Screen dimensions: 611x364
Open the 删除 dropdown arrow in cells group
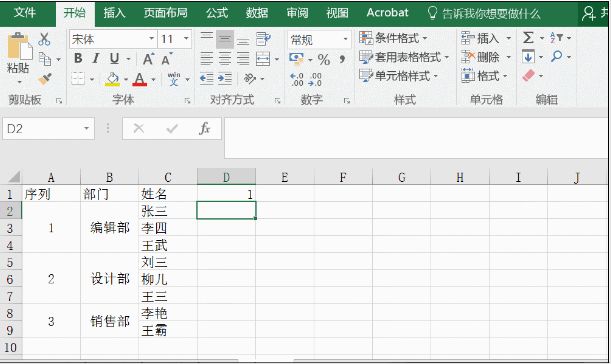[509, 57]
